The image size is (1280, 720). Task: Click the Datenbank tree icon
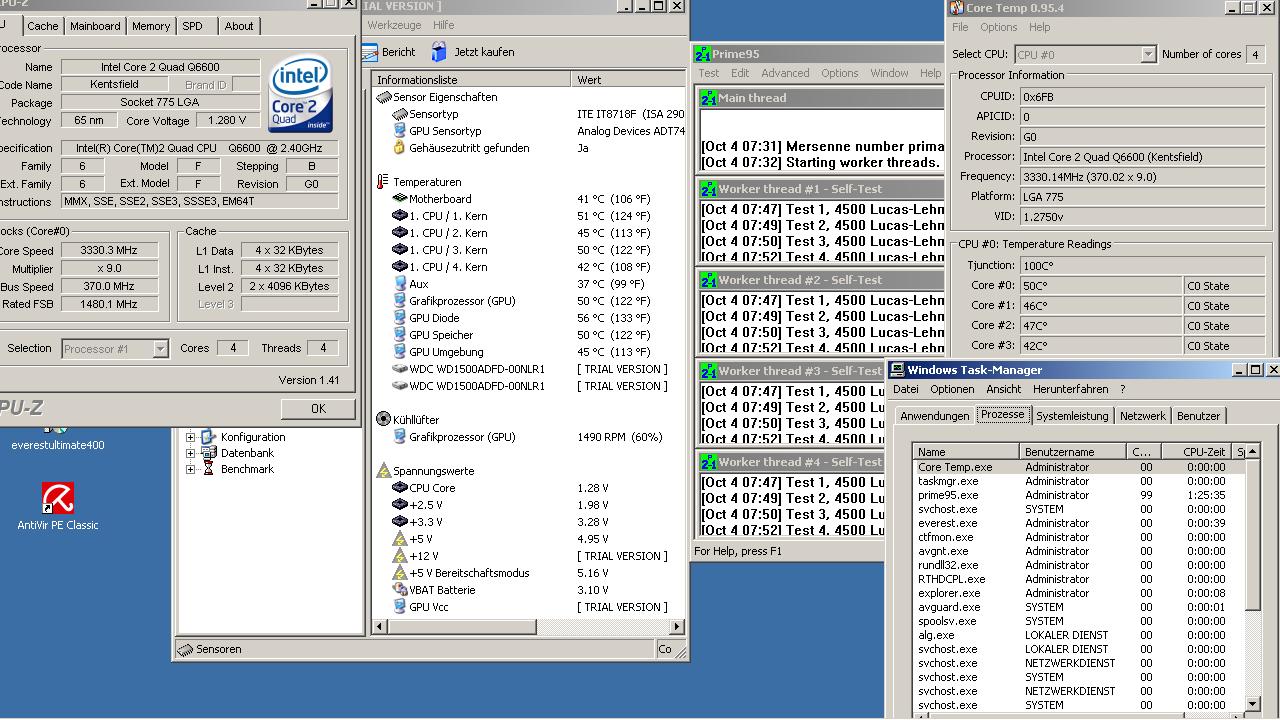(x=208, y=453)
